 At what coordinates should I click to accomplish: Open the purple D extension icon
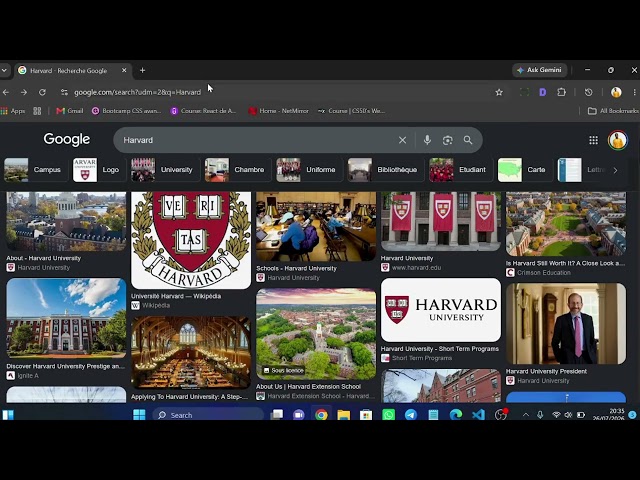click(542, 92)
